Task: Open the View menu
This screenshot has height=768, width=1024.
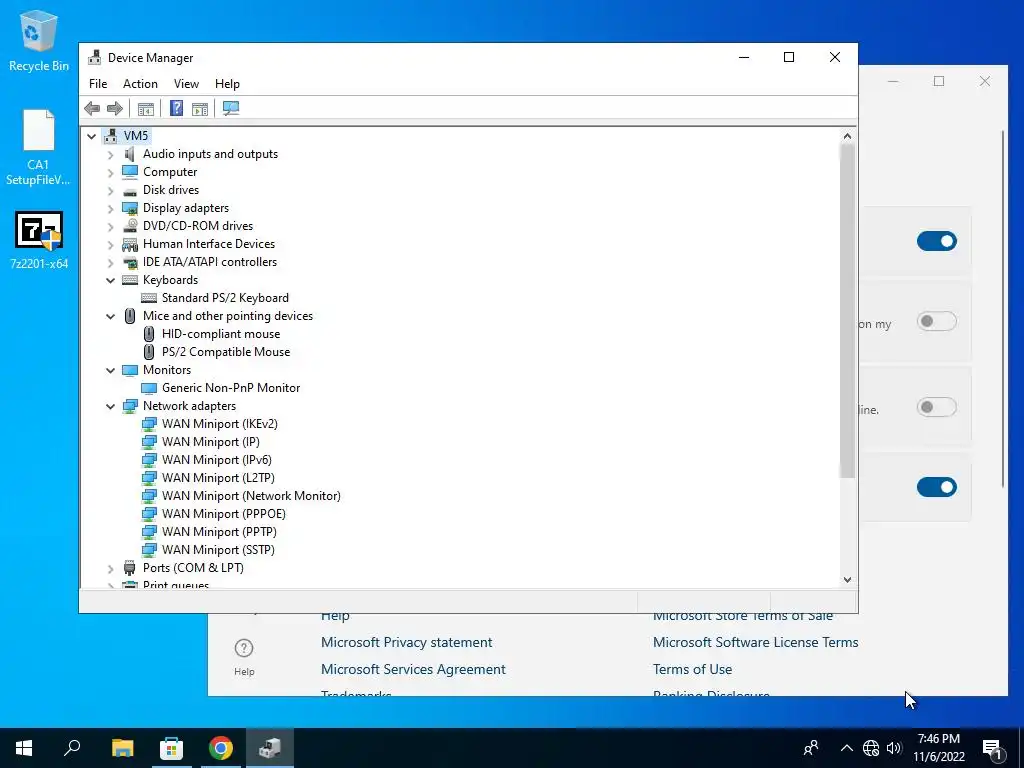Action: click(x=186, y=84)
